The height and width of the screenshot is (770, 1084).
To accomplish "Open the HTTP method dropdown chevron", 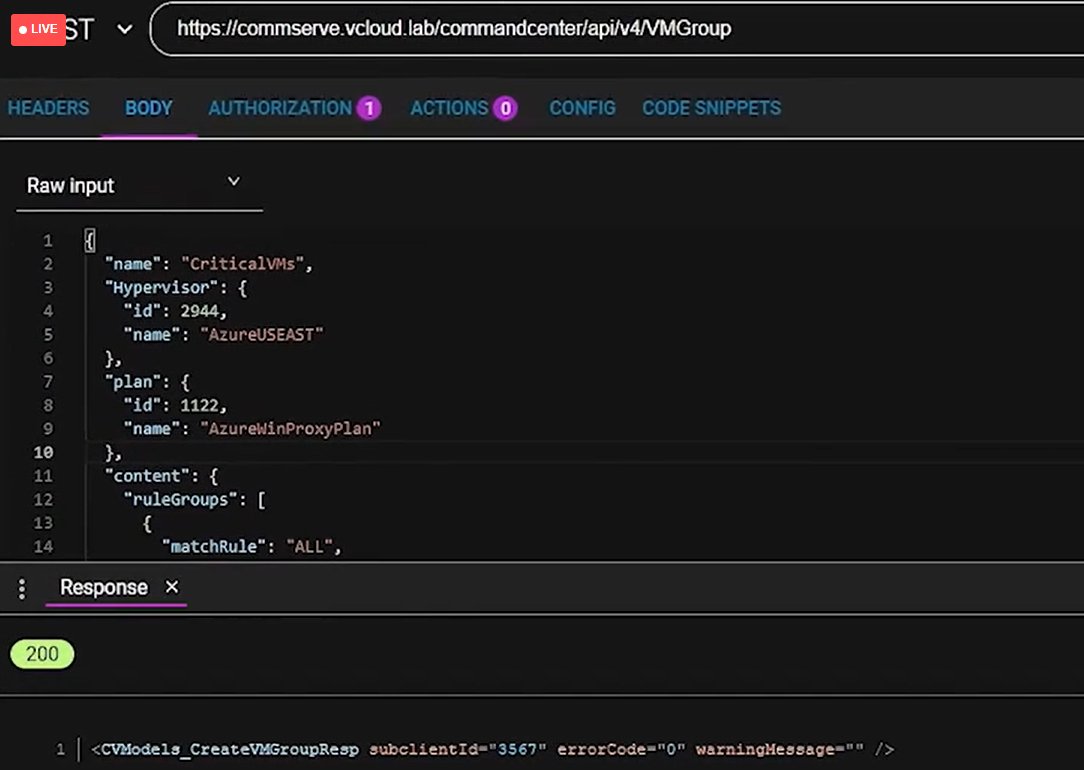I will coord(124,30).
